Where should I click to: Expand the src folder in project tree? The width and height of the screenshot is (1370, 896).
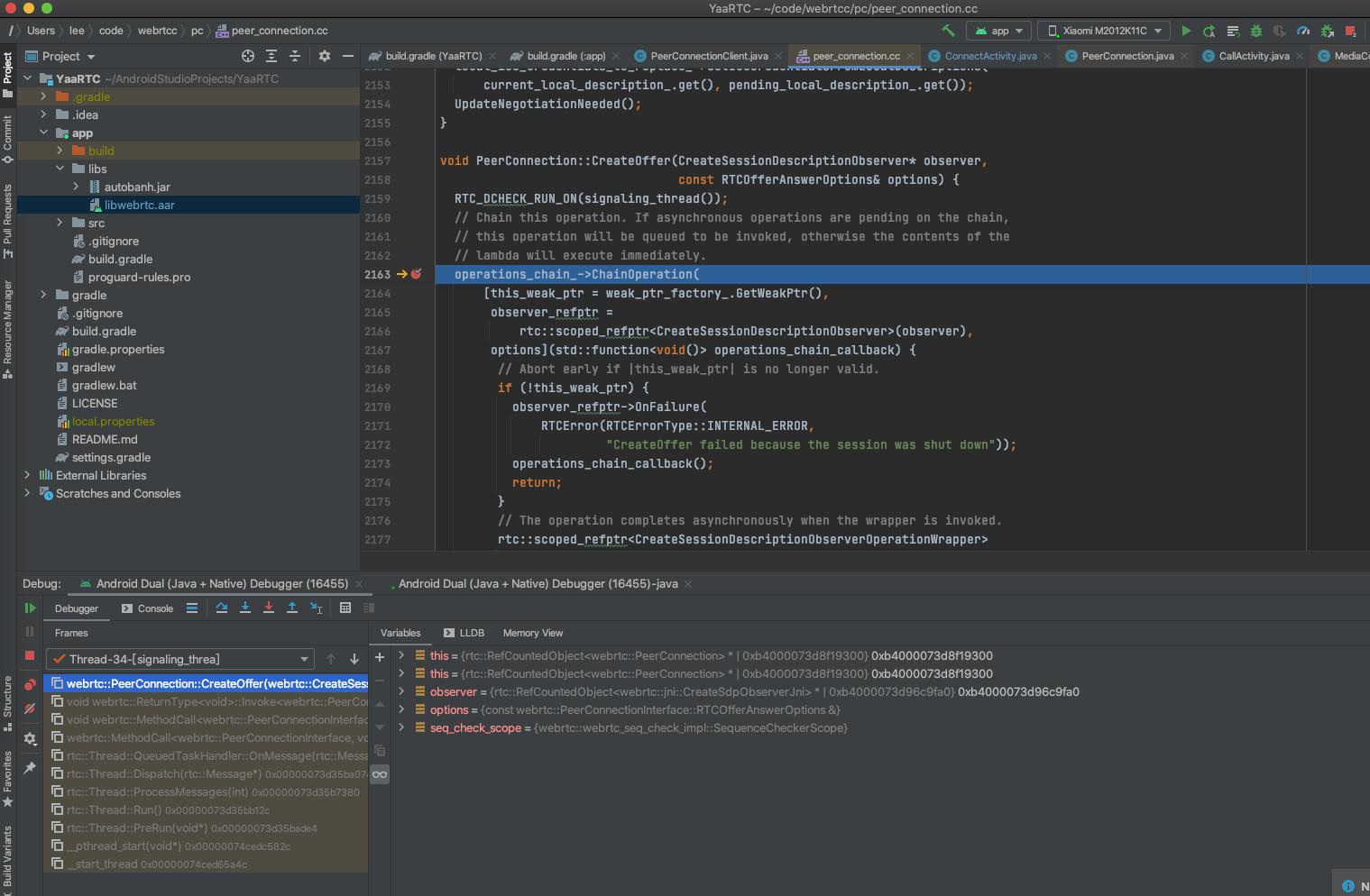click(60, 223)
